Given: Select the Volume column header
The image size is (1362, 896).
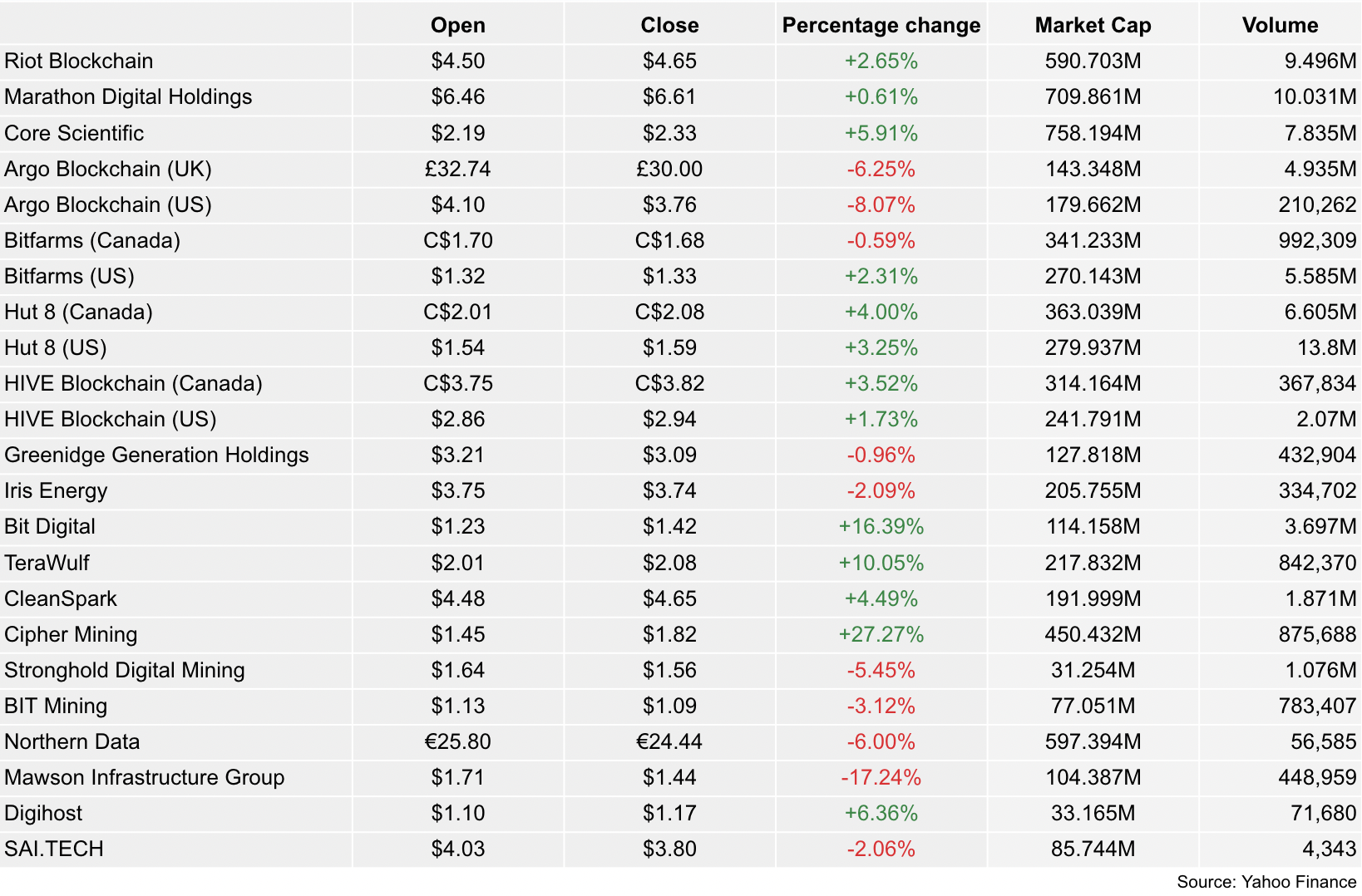Looking at the screenshot, I should tap(1280, 25).
